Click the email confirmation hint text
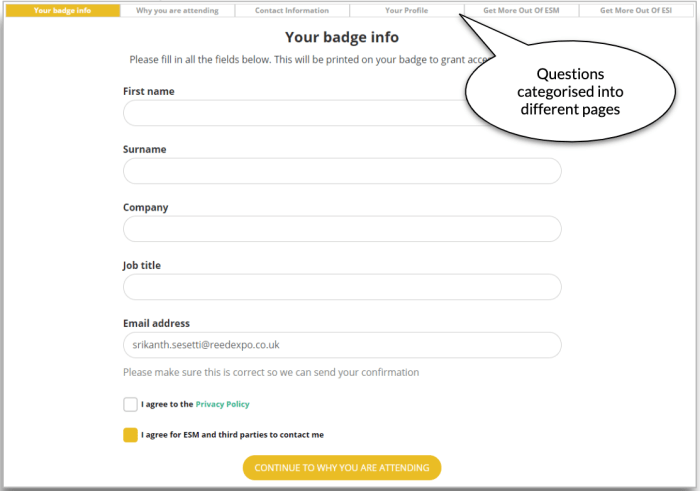The width and height of the screenshot is (700, 491). click(x=271, y=372)
